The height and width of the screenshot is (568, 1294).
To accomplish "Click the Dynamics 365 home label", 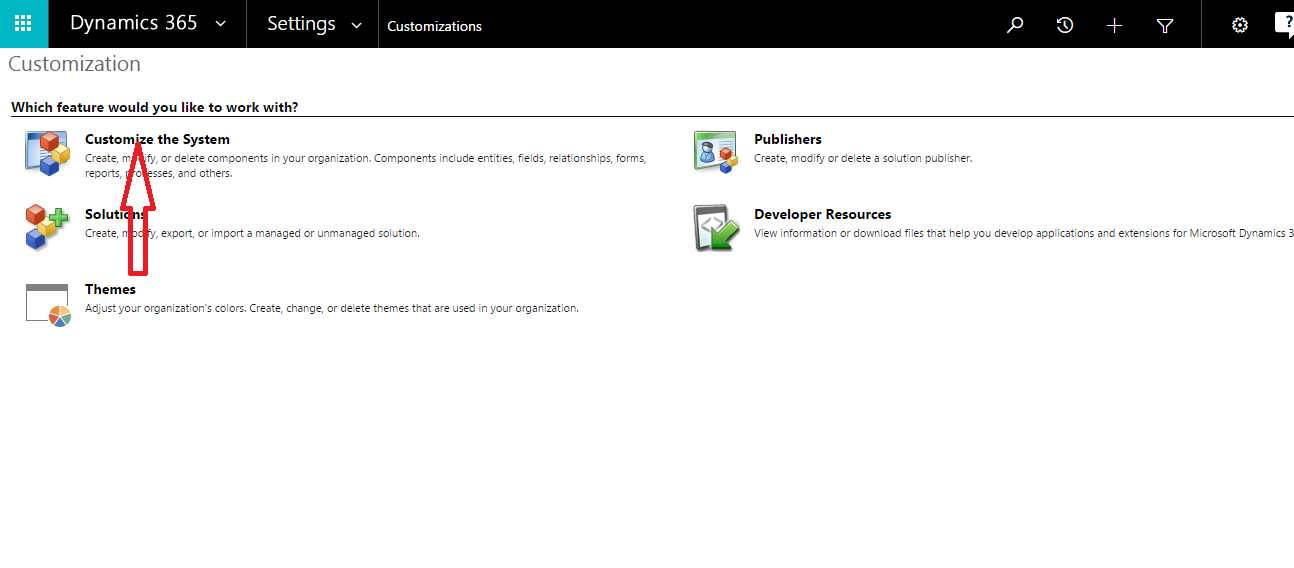I will click(134, 24).
